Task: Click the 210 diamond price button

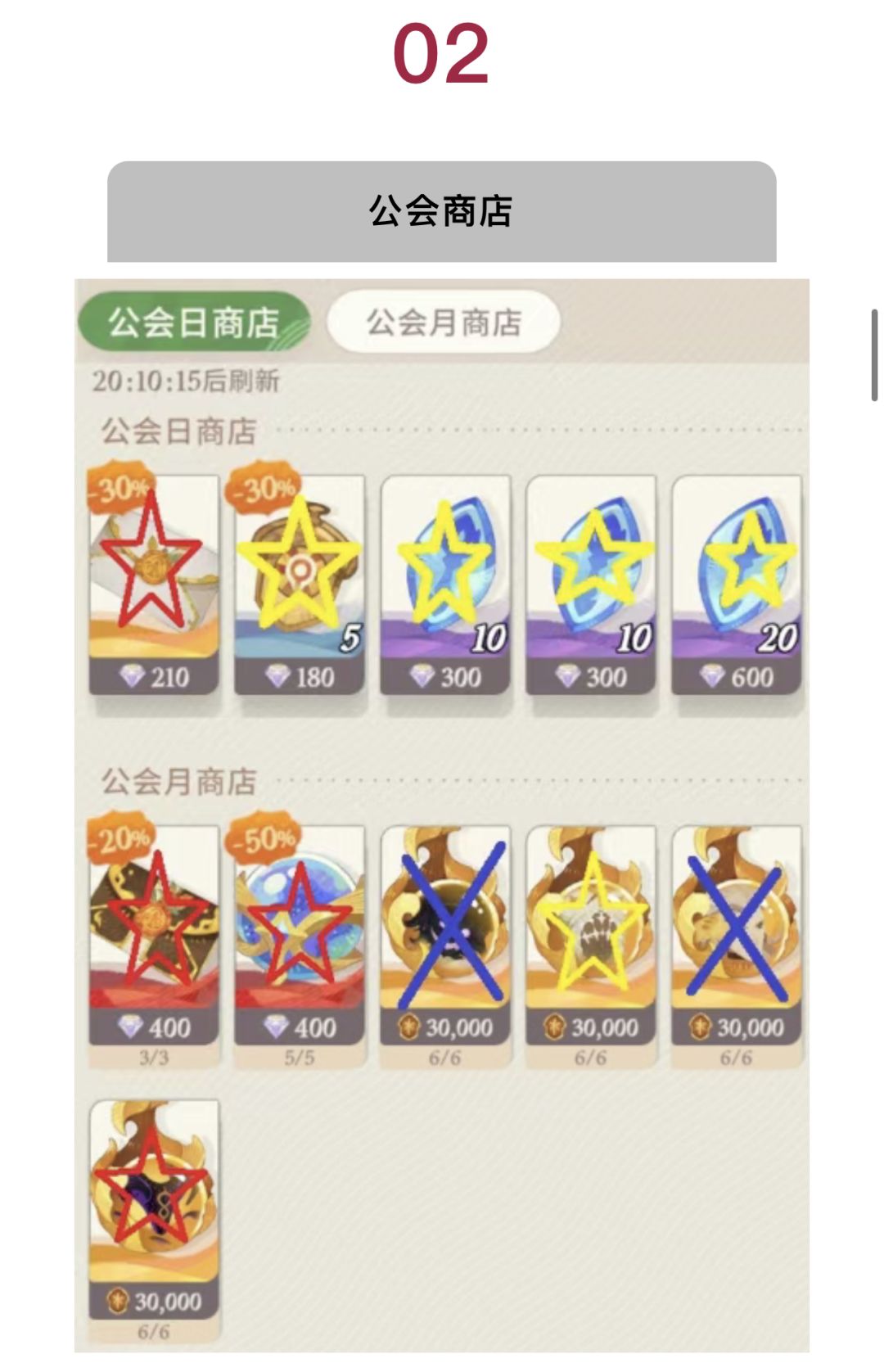Action: tap(154, 677)
